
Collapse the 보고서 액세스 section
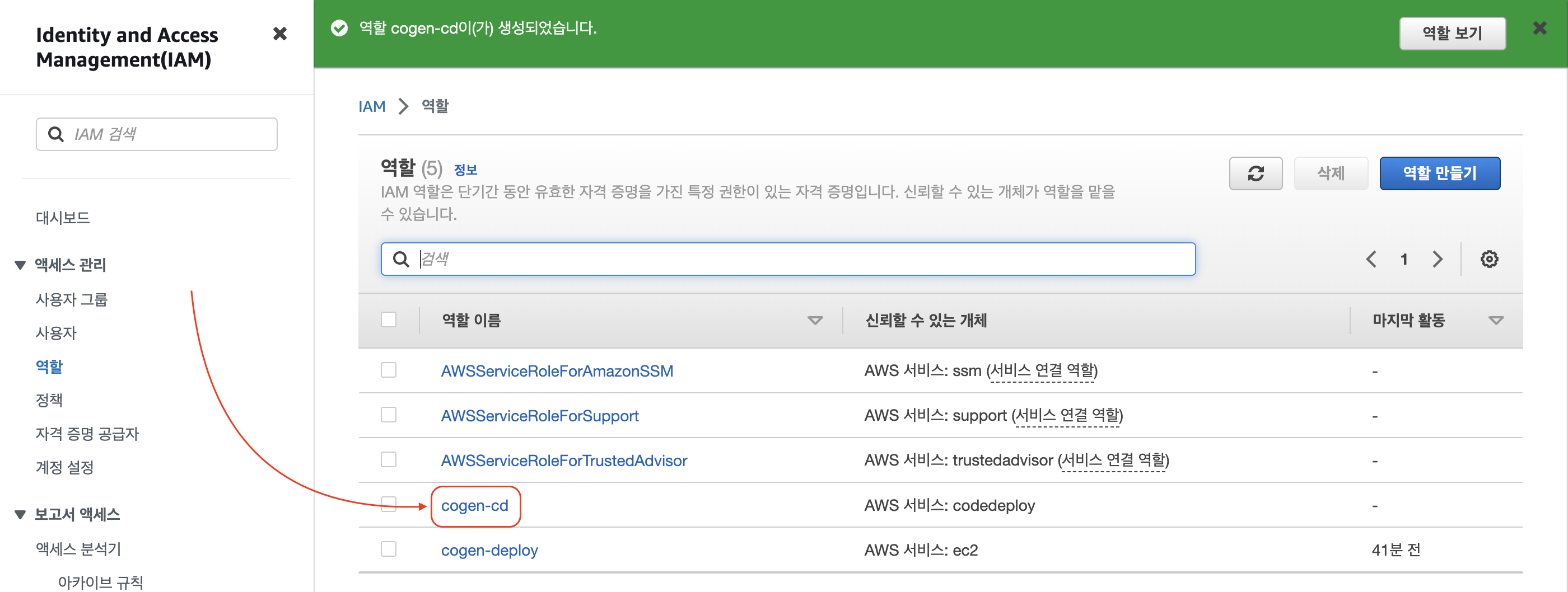pyautogui.click(x=20, y=515)
